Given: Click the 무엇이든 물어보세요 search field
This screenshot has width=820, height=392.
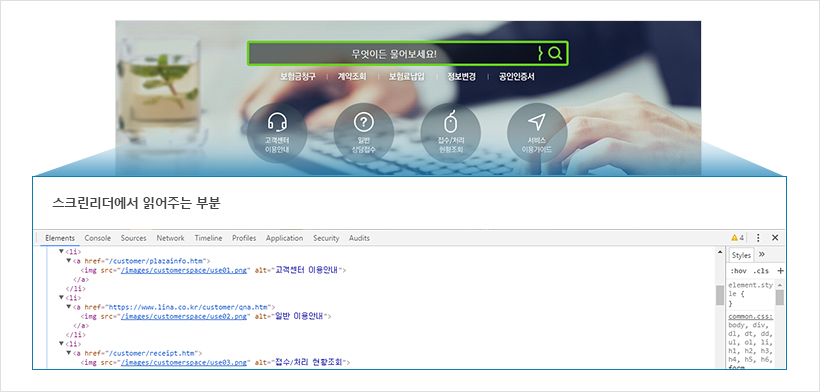Looking at the screenshot, I should tap(393, 53).
